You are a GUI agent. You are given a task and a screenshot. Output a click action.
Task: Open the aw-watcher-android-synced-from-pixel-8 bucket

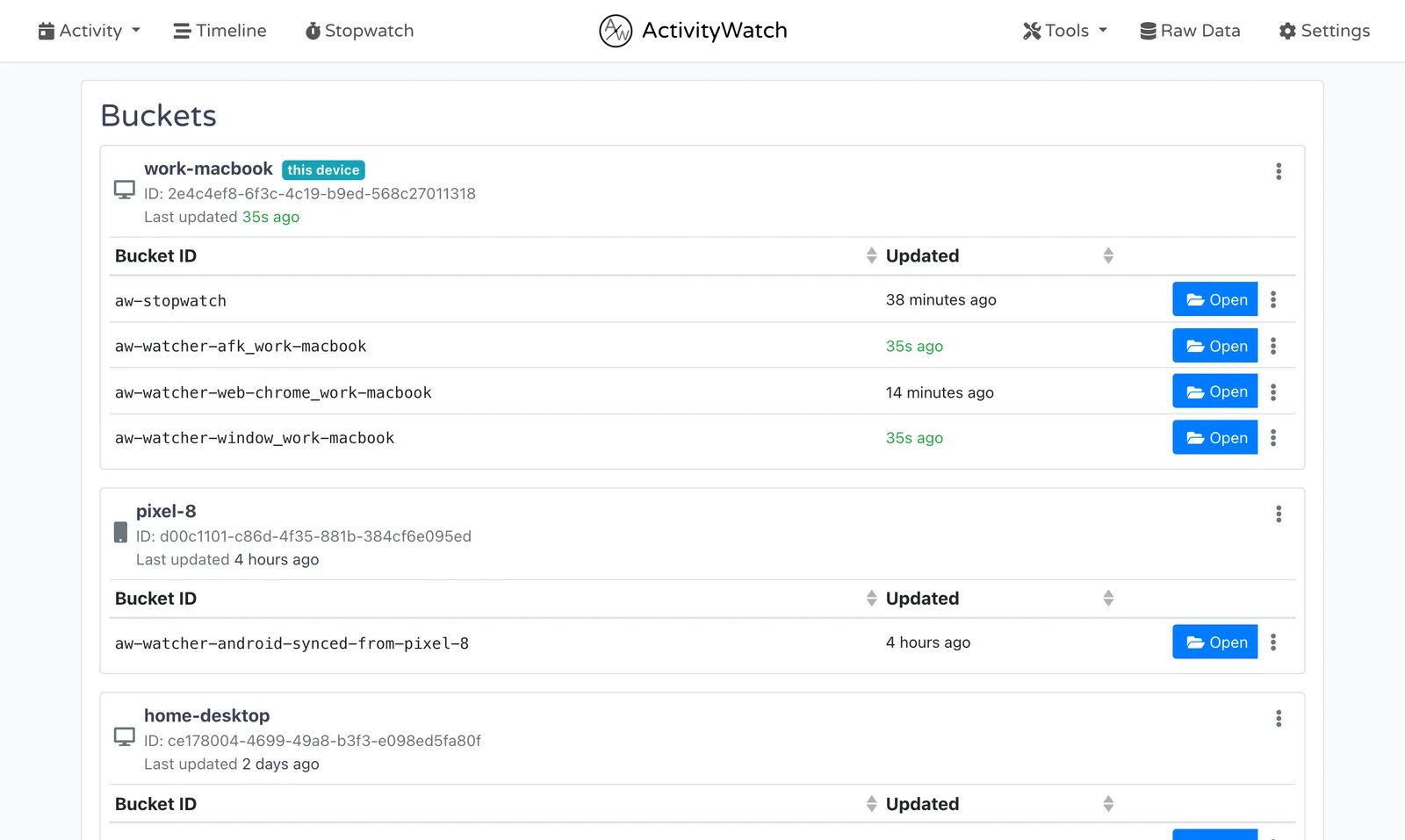[1214, 642]
